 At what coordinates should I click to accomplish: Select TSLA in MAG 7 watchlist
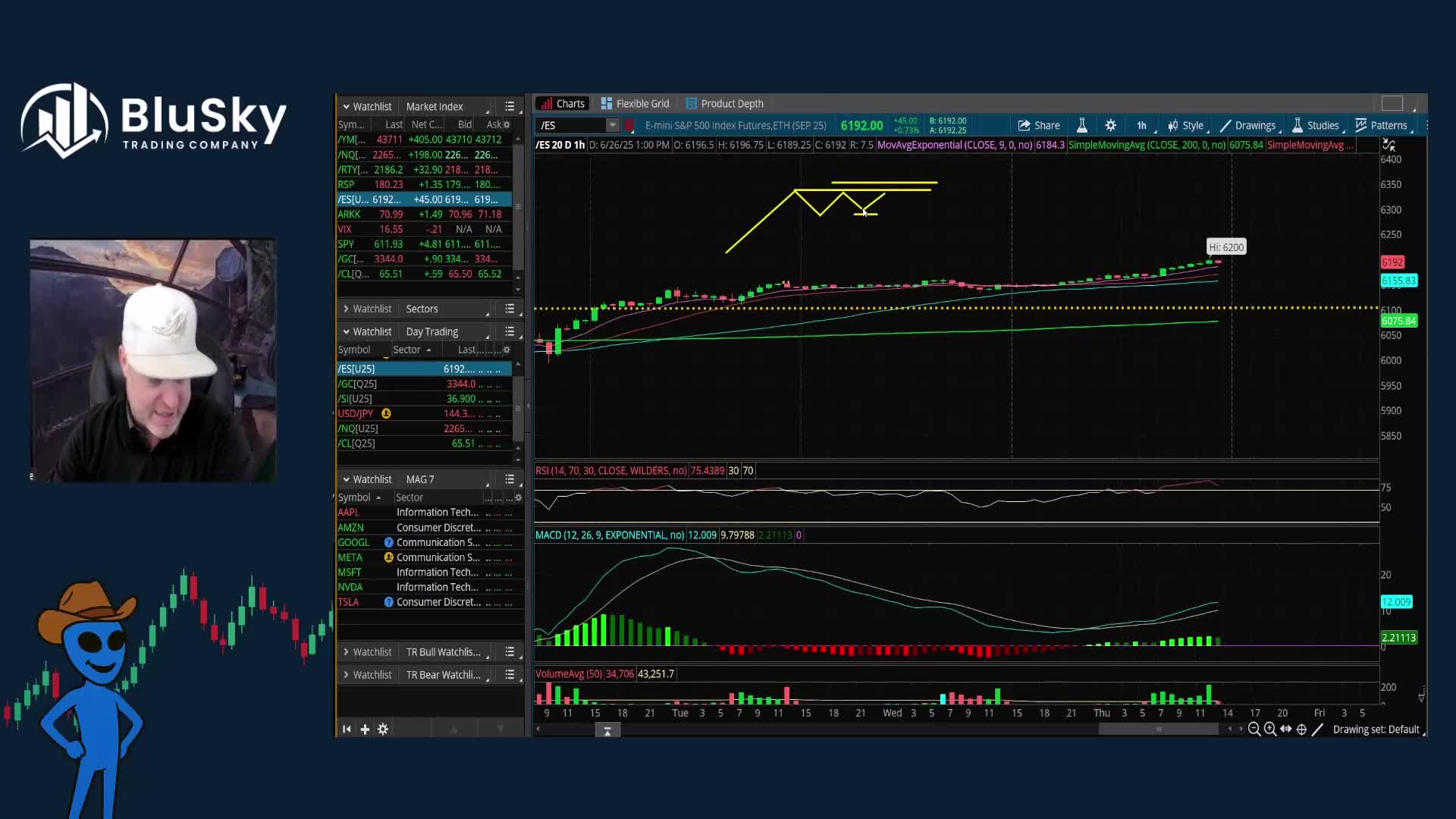[x=349, y=602]
